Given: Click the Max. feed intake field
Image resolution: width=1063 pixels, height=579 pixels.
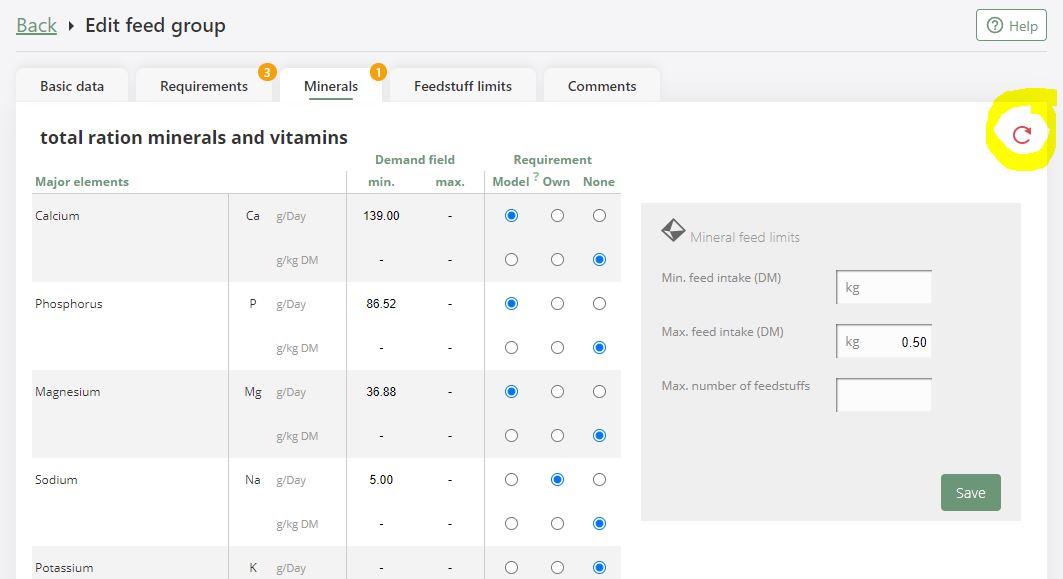Looking at the screenshot, I should (884, 342).
